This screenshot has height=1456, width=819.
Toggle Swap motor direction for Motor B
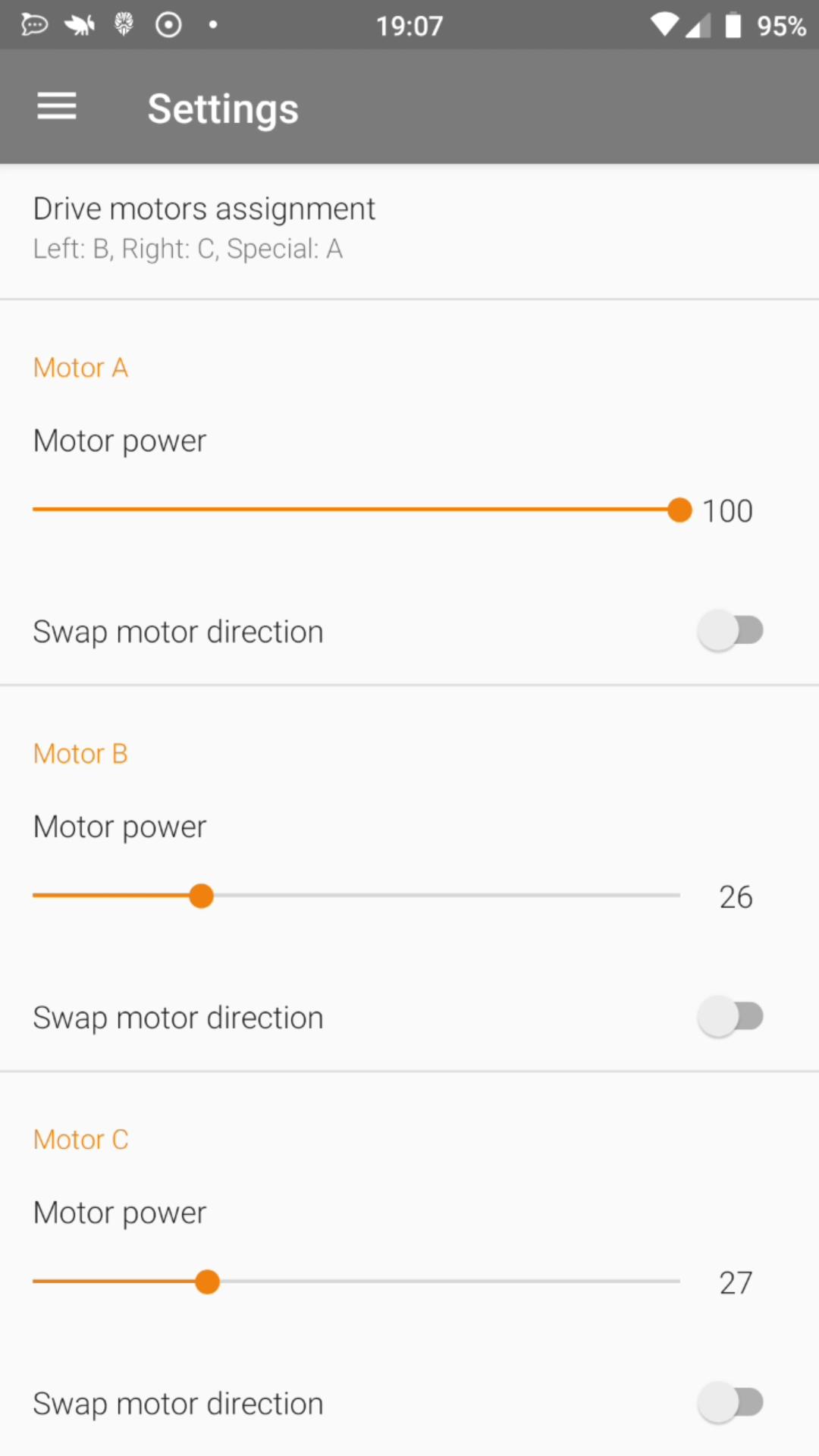click(730, 1016)
